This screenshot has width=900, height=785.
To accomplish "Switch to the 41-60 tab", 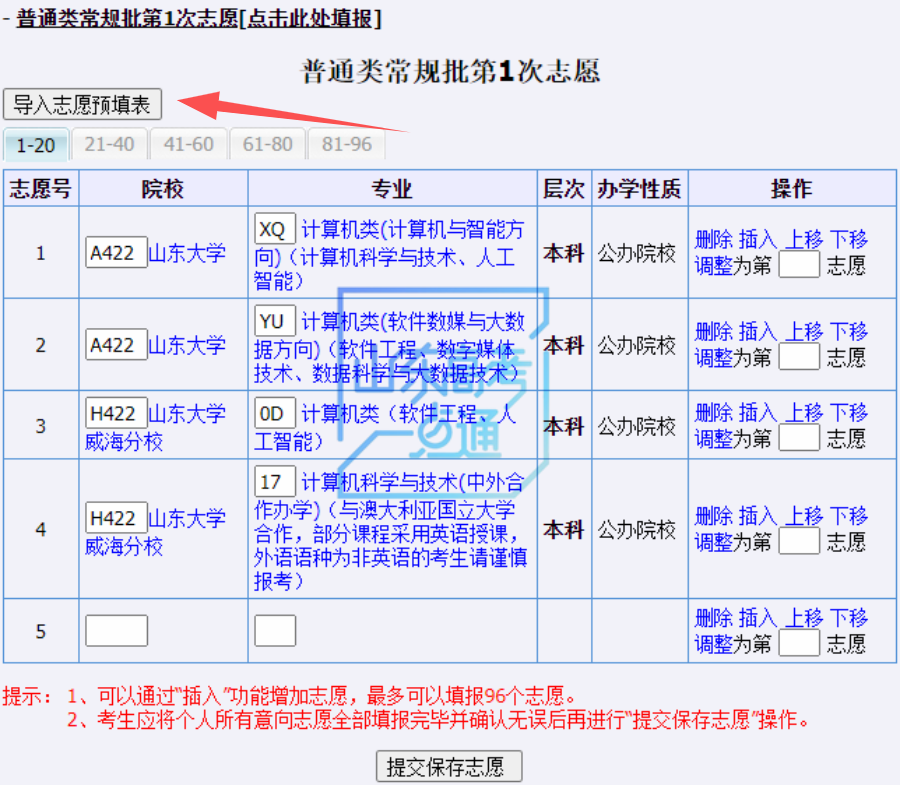I will click(x=189, y=144).
